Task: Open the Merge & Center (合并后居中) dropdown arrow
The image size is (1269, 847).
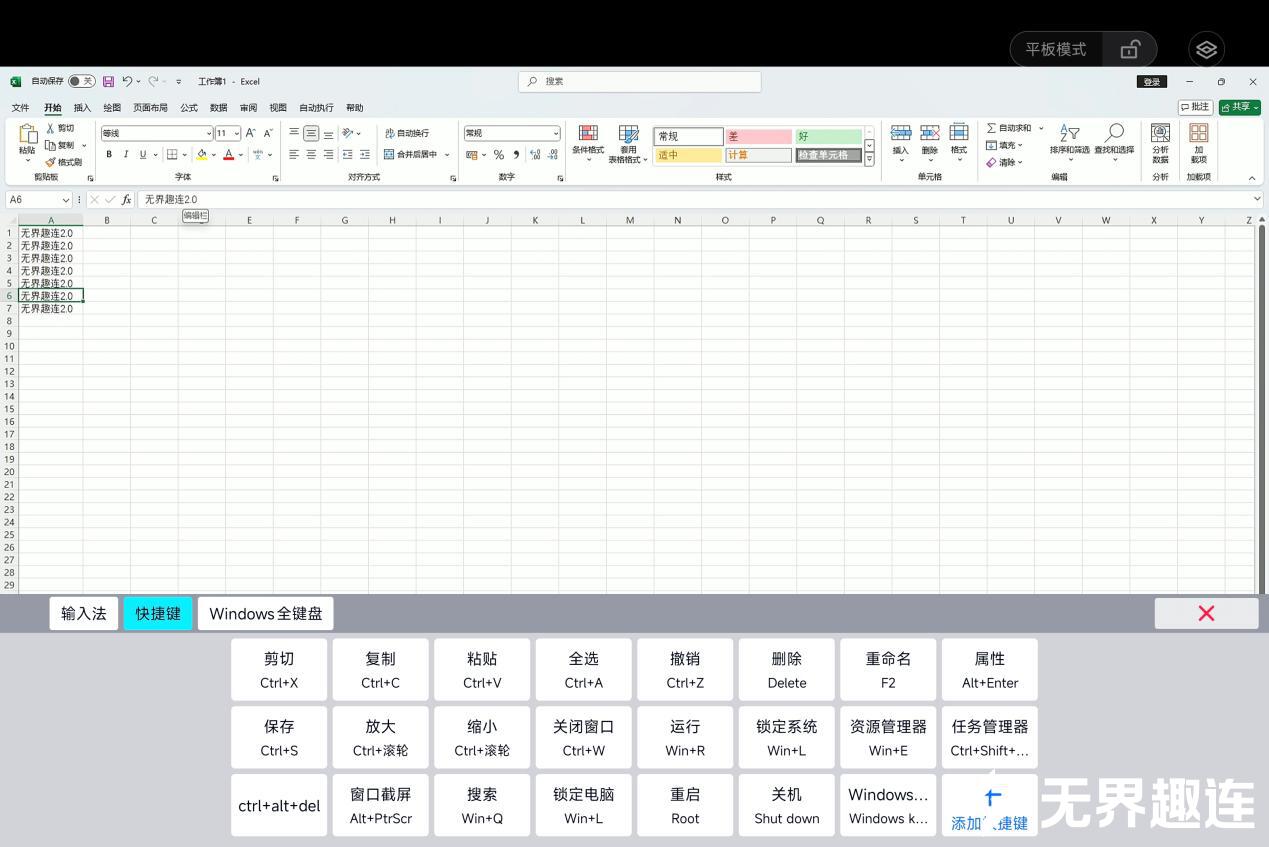Action: tap(447, 154)
